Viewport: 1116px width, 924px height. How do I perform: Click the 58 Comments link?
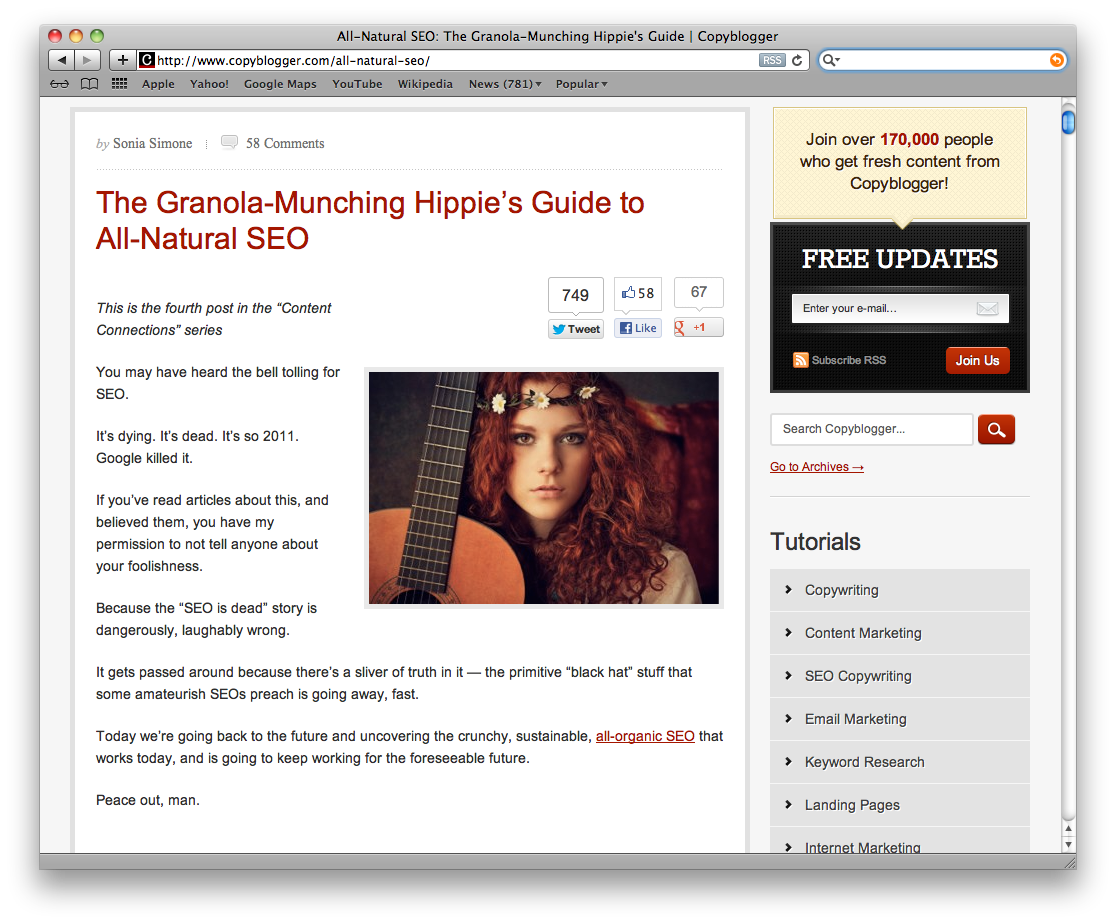285,143
